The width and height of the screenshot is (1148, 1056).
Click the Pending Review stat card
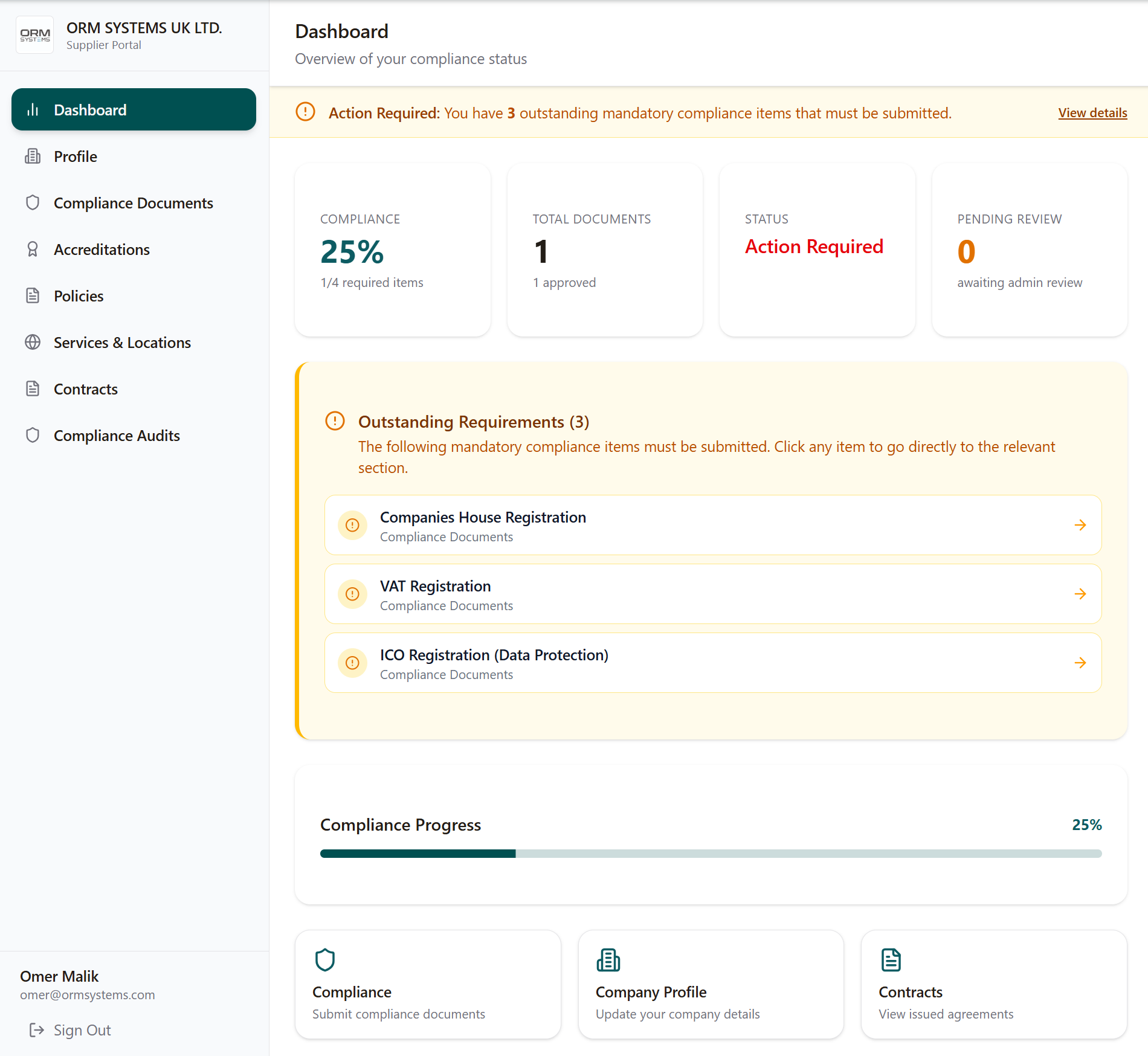pyautogui.click(x=1030, y=250)
